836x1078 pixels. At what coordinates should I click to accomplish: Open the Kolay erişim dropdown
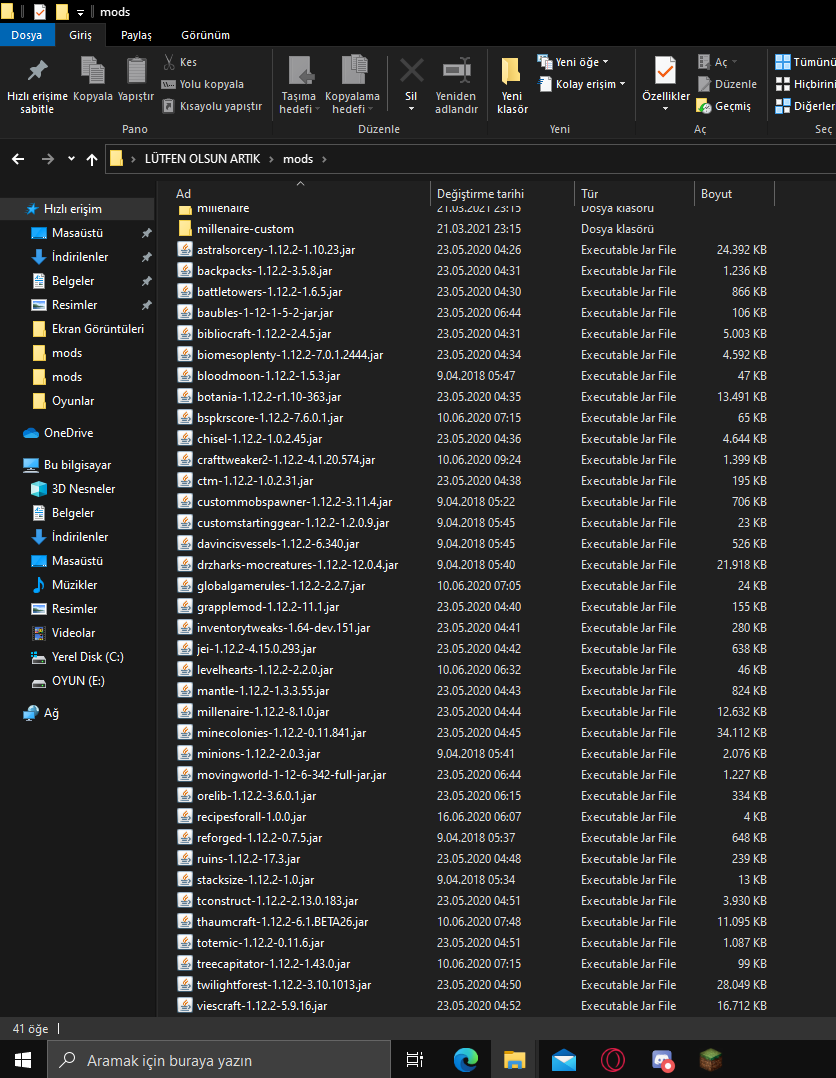(582, 84)
